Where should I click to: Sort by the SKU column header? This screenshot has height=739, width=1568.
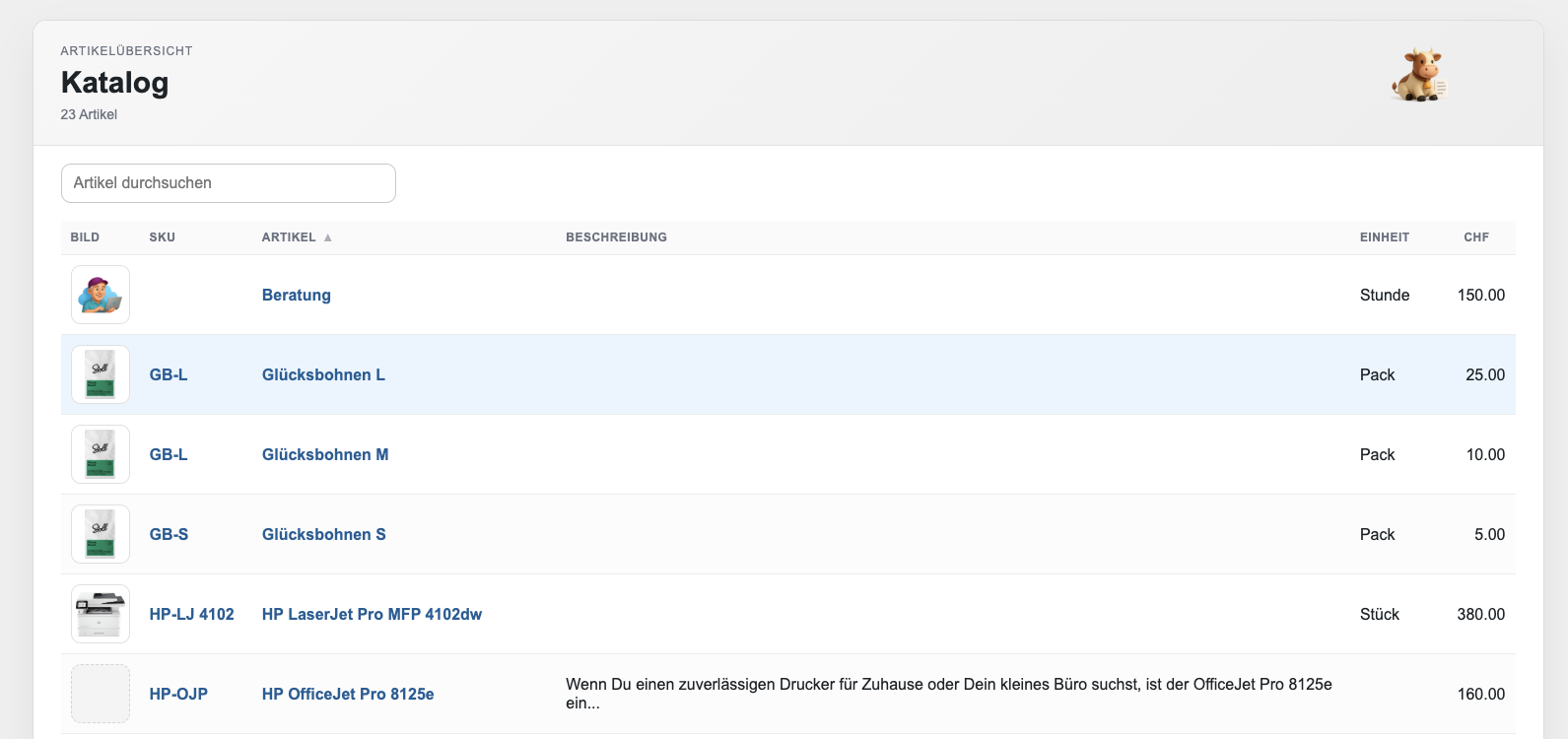163,237
